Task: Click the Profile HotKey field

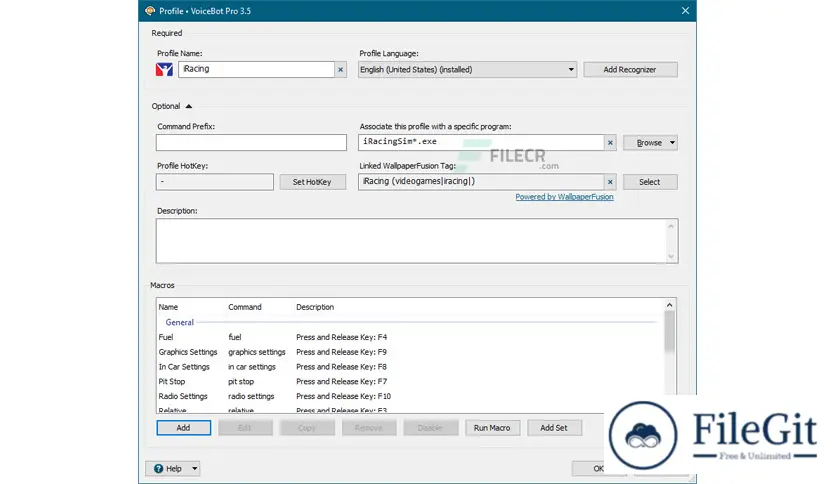Action: point(215,182)
